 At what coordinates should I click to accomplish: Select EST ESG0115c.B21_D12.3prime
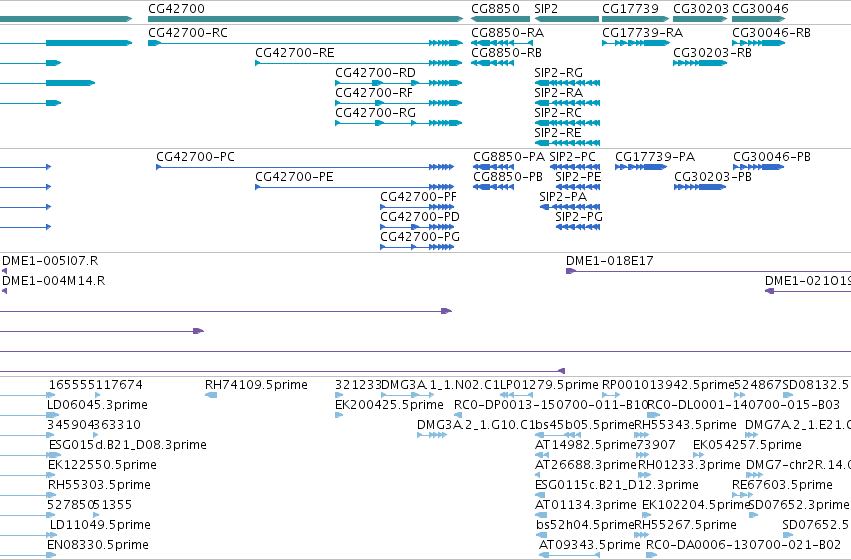(617, 486)
